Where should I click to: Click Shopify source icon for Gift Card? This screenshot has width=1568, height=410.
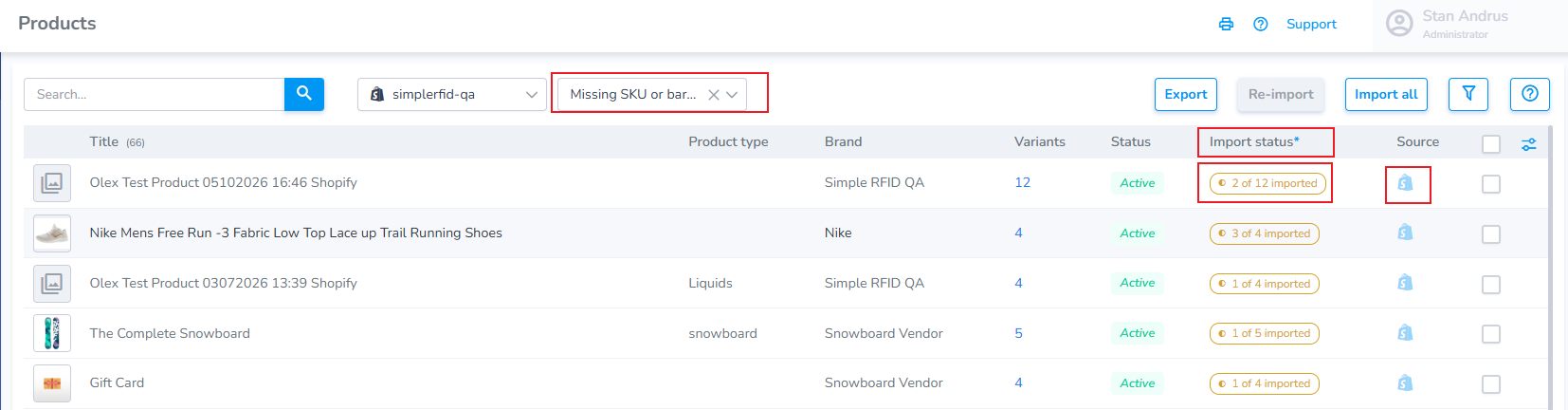1405,383
